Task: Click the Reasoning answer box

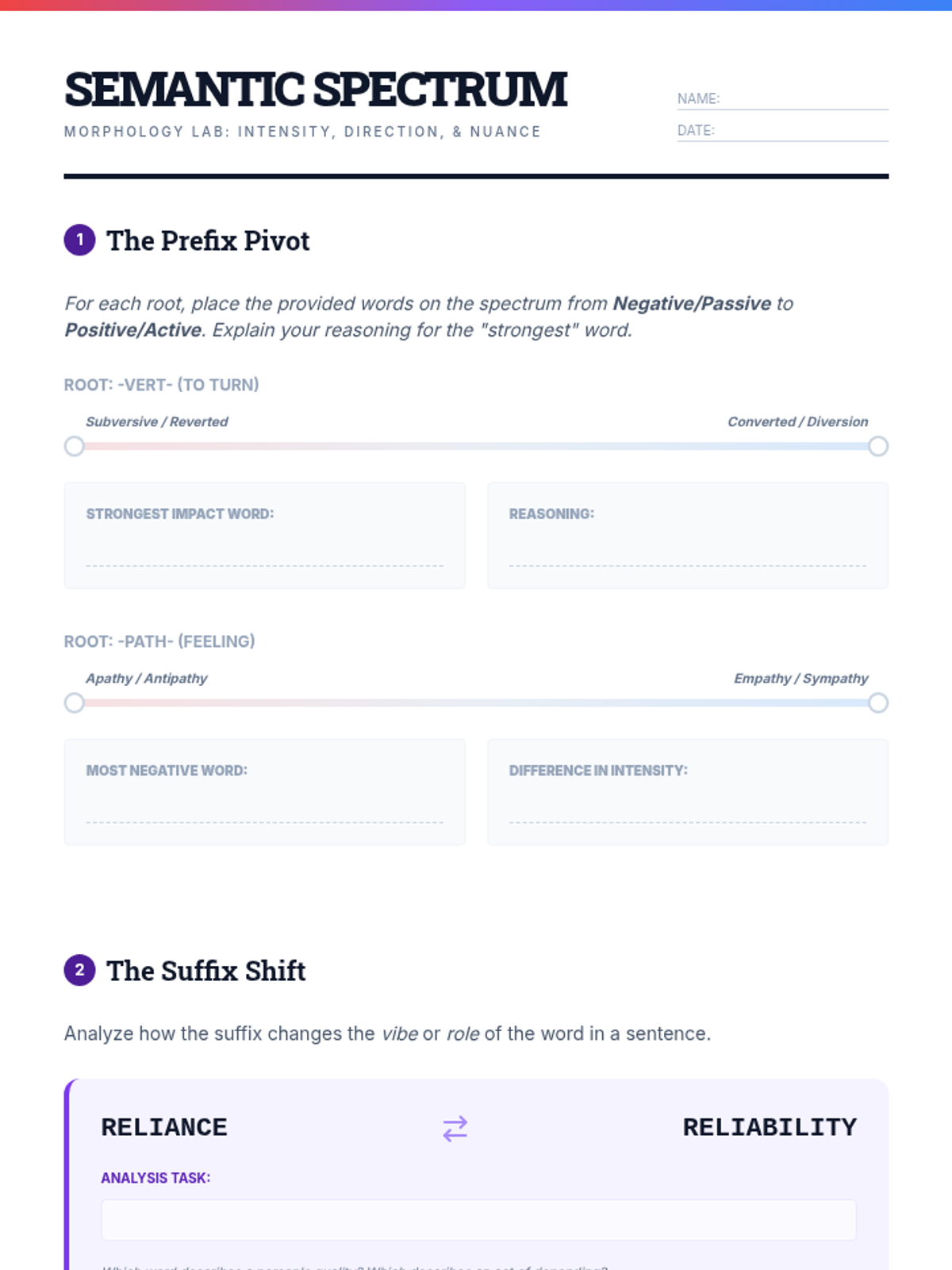Action: click(687, 550)
